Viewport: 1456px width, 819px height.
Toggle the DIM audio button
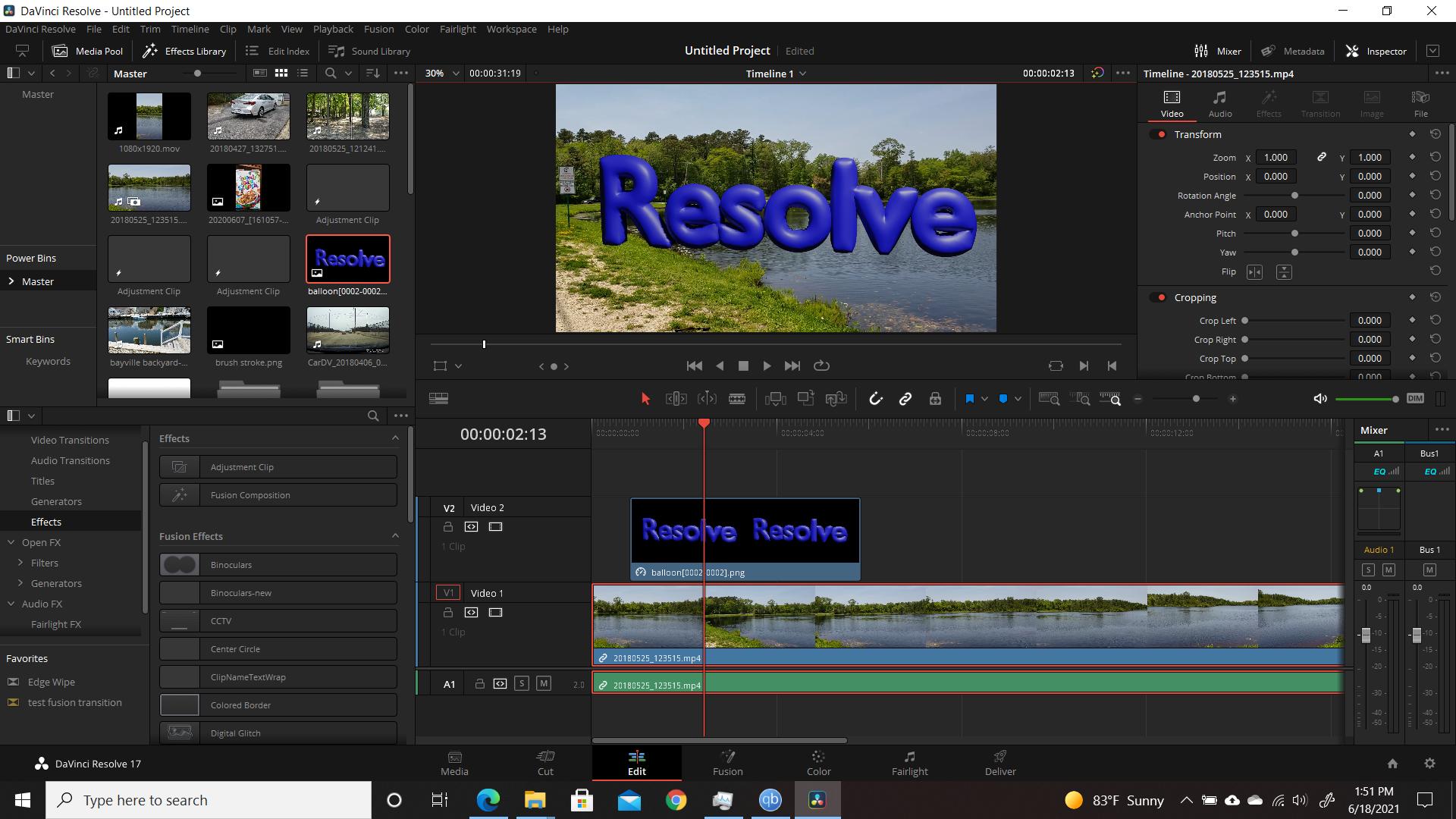pyautogui.click(x=1415, y=399)
